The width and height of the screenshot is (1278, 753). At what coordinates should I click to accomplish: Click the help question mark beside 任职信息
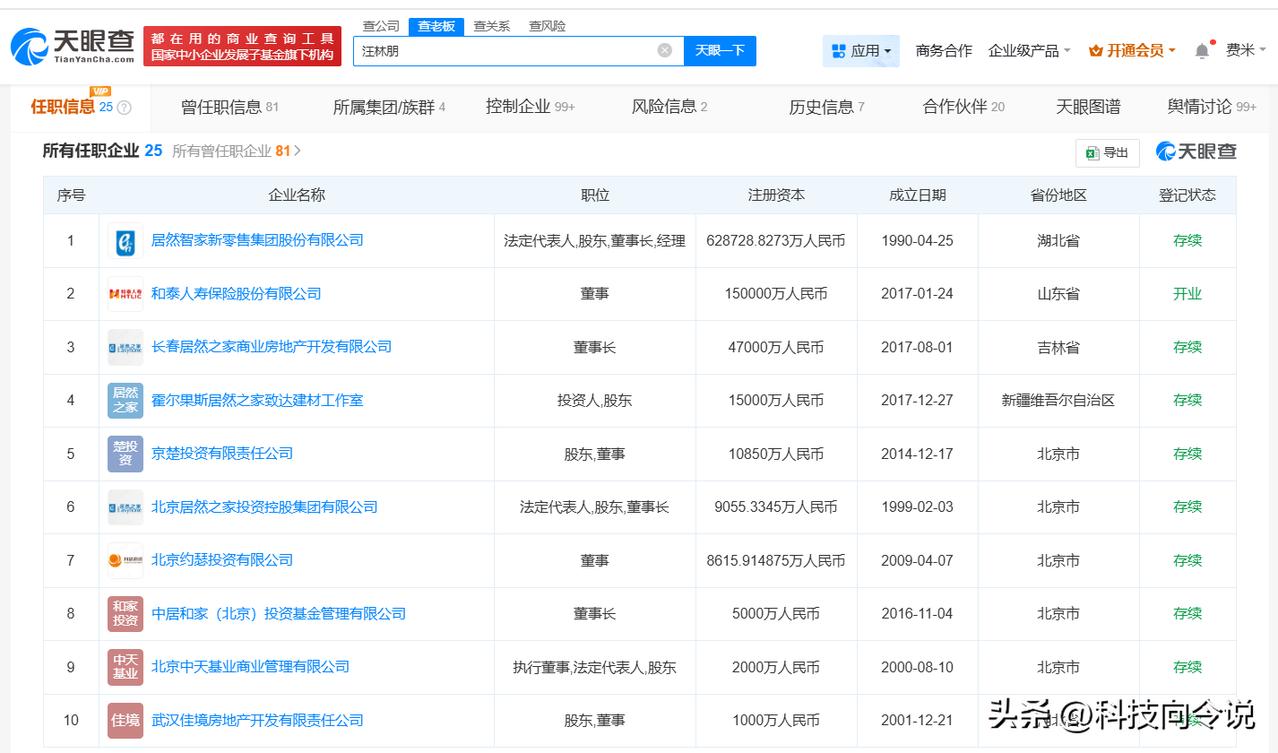[x=124, y=108]
